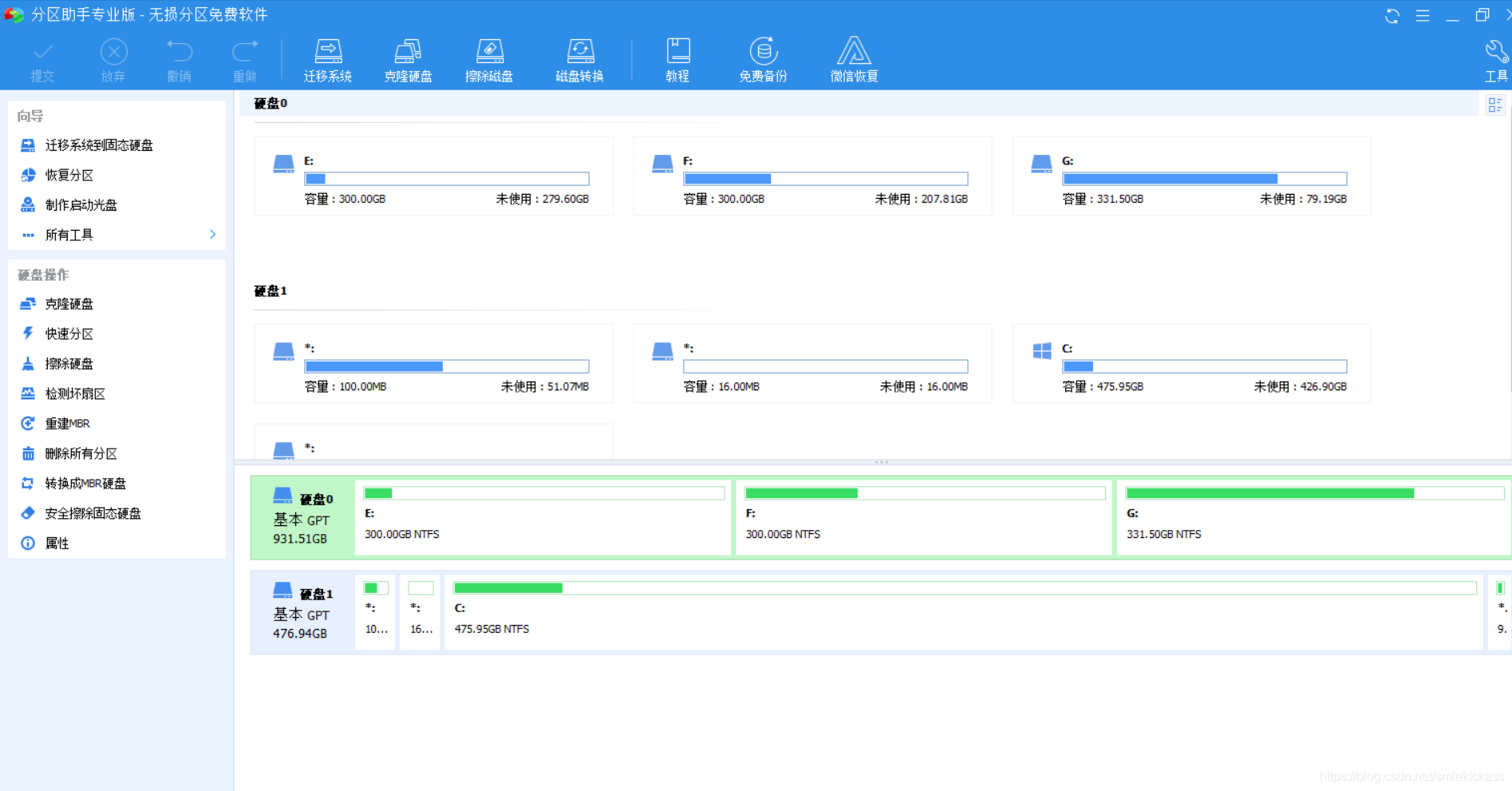Screen dimensions: 1512x791
Task: Click the 快速分区 lightning icon
Action: point(28,334)
